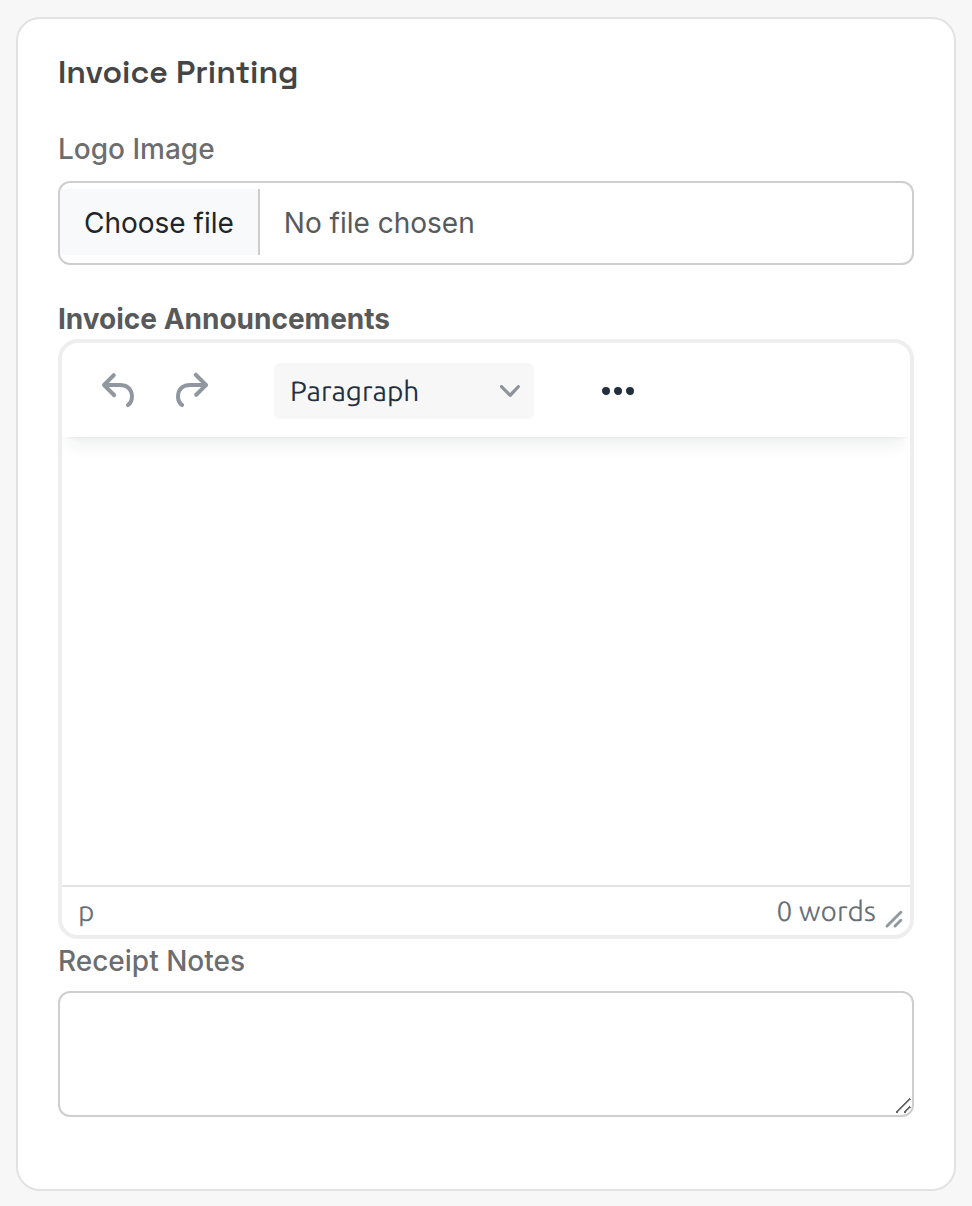Click the Logo Image label
The width and height of the screenshot is (972, 1206).
136,149
